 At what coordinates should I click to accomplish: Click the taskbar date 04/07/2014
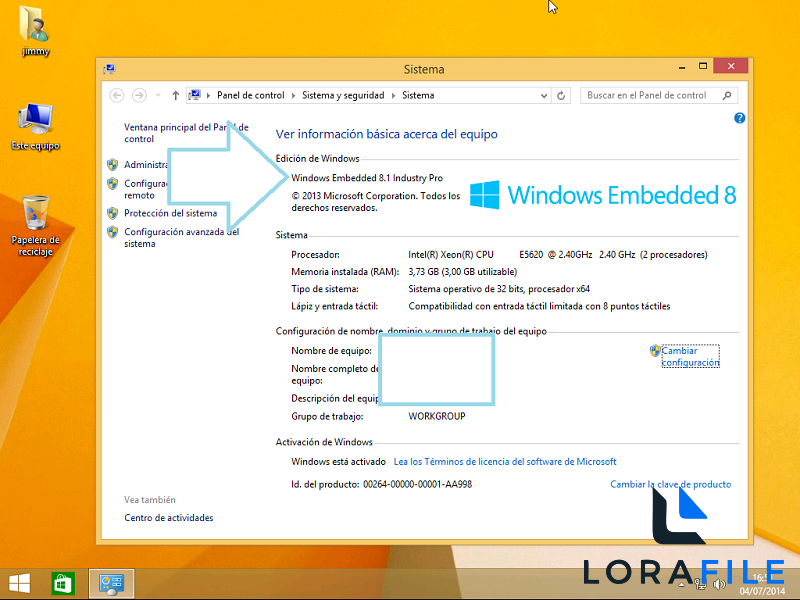point(763,591)
